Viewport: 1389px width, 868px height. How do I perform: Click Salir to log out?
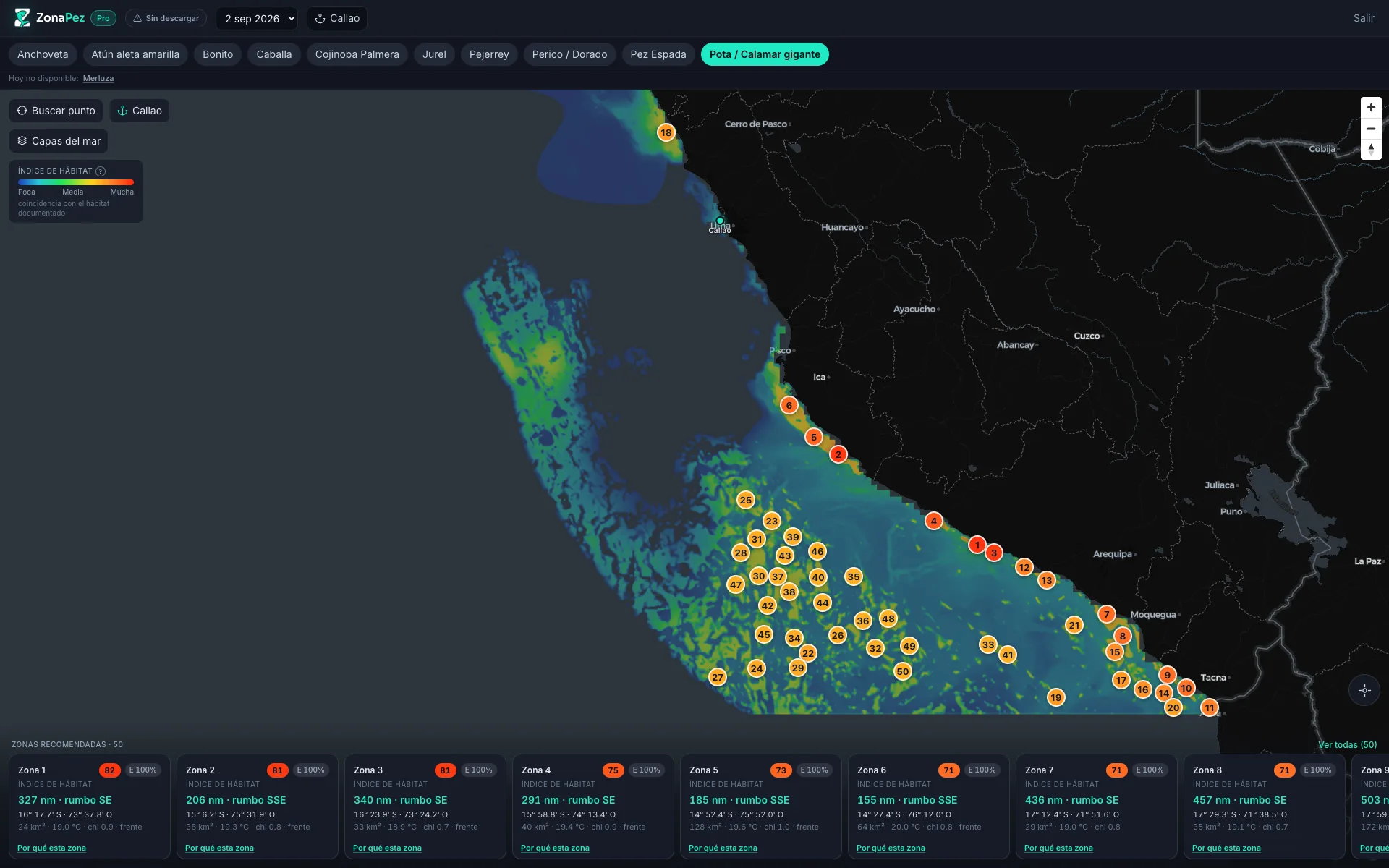point(1364,18)
